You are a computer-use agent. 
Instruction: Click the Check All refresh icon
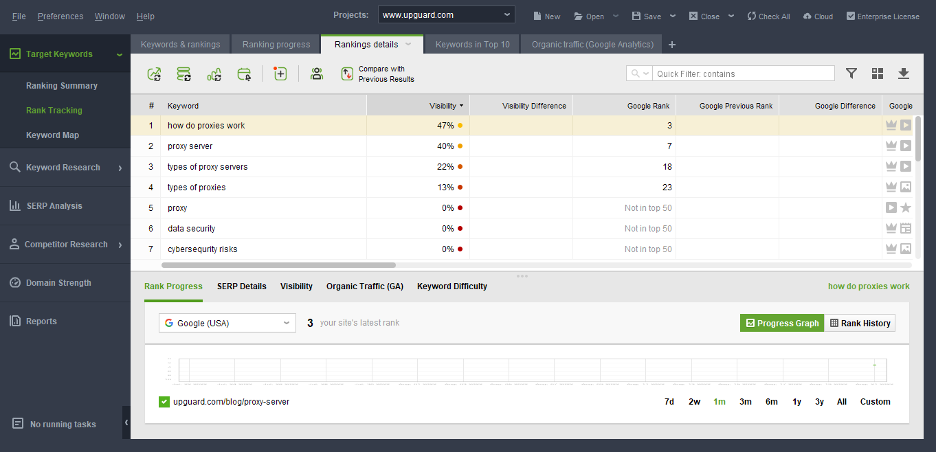[752, 16]
